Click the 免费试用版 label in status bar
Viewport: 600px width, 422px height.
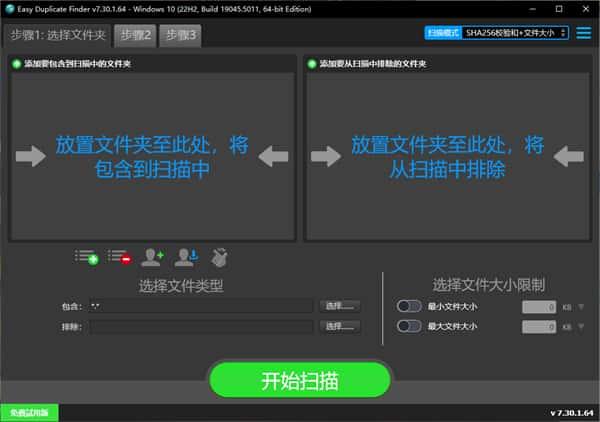tap(29, 413)
